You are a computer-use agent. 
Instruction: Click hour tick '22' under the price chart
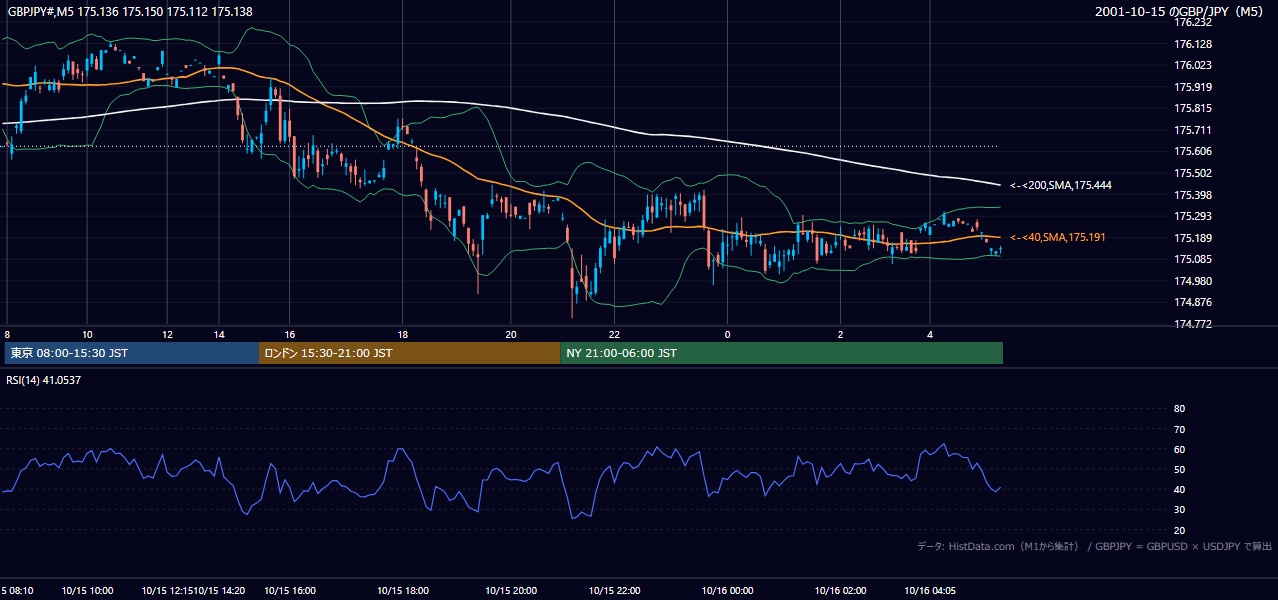[x=614, y=335]
